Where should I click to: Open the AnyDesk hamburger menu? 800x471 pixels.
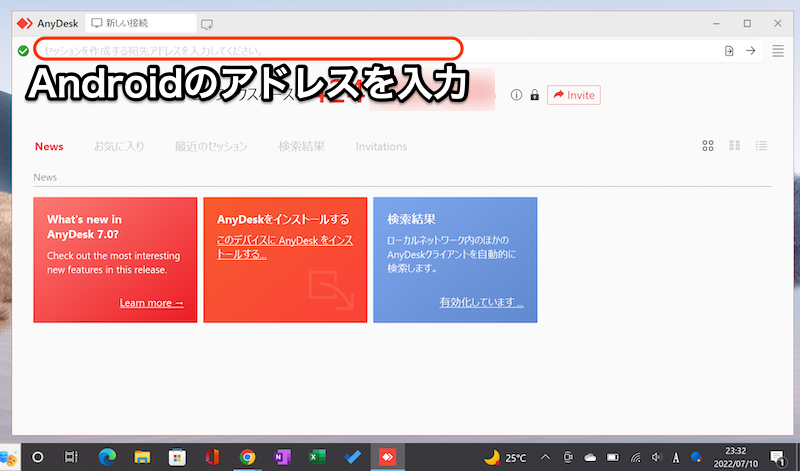[777, 51]
